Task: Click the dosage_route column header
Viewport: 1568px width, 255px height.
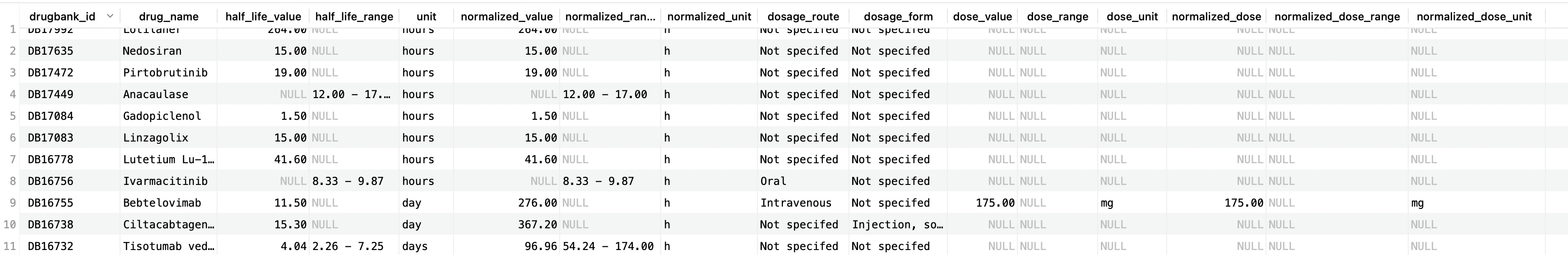Action: tap(803, 16)
